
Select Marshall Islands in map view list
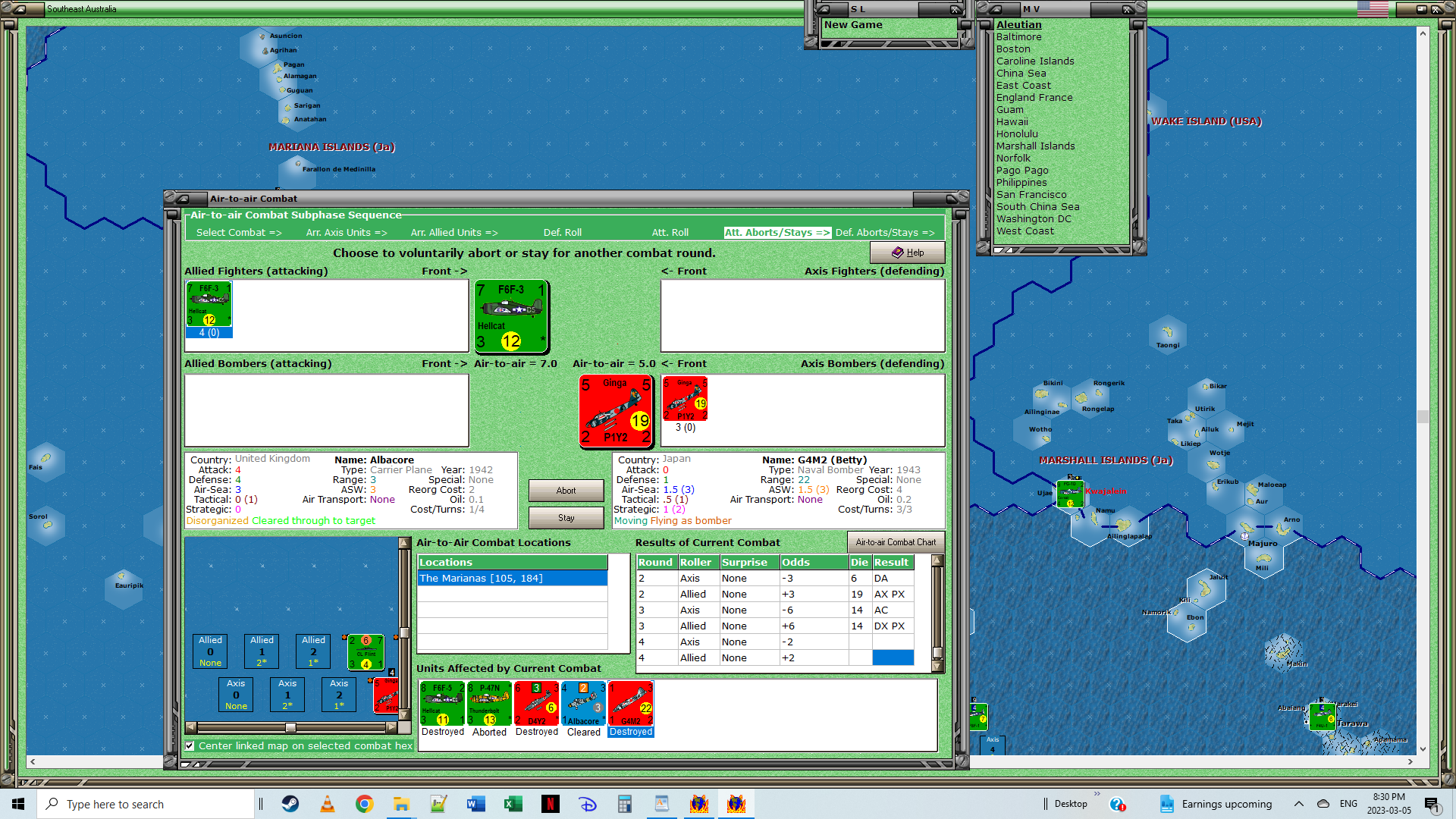coord(1035,146)
